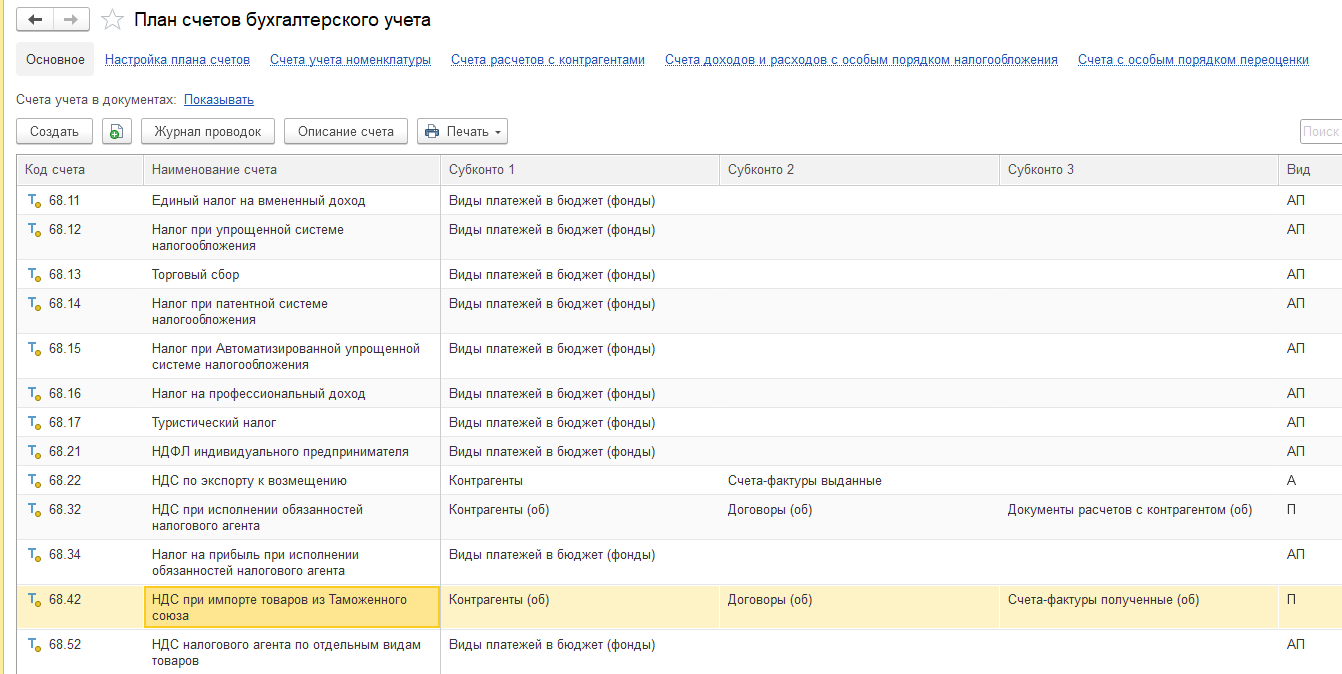The width and height of the screenshot is (1342, 674).
Task: Add page to favorites with star icon
Action: point(113,20)
